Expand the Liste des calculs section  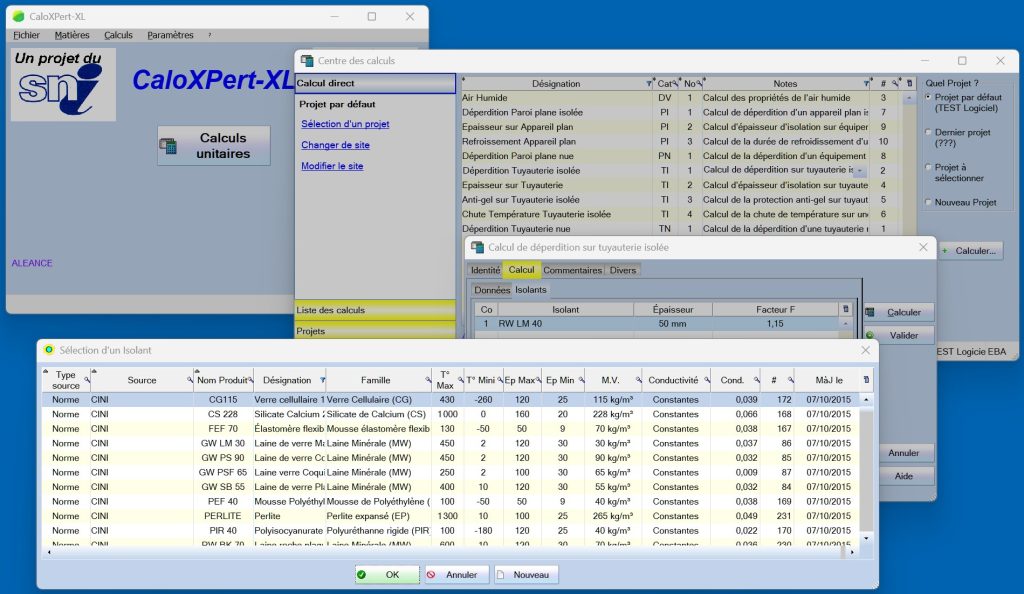click(x=375, y=310)
